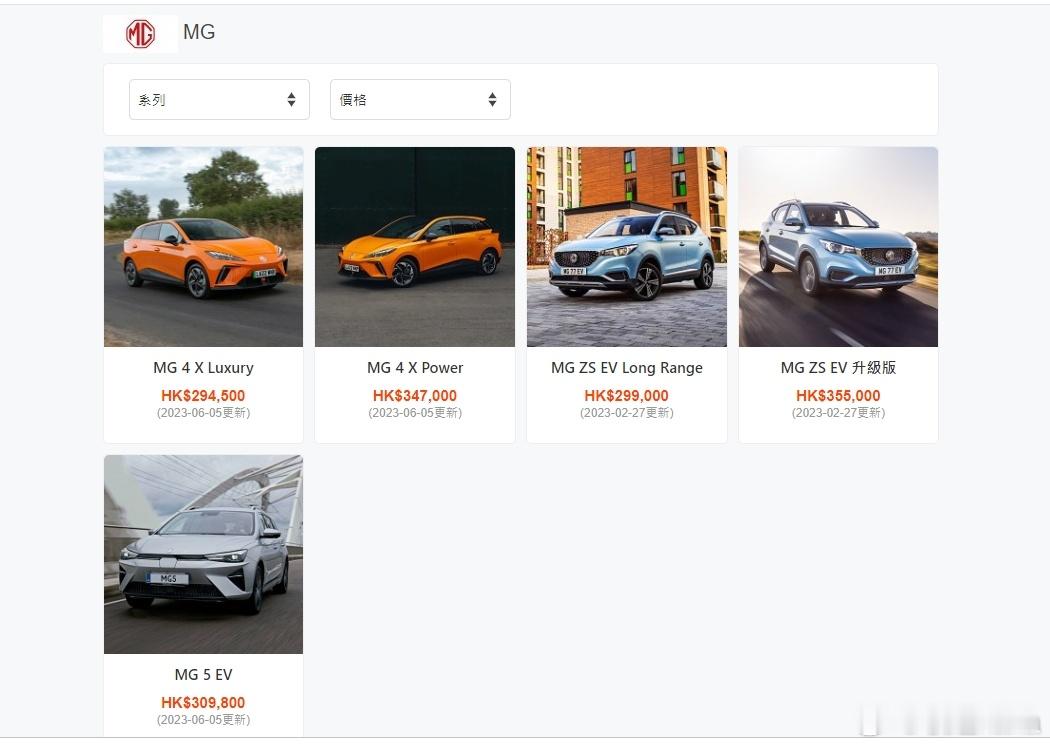Screen dimensions: 1050x747
Task: Click the MG ZS EV 升級版 title
Action: tap(838, 367)
